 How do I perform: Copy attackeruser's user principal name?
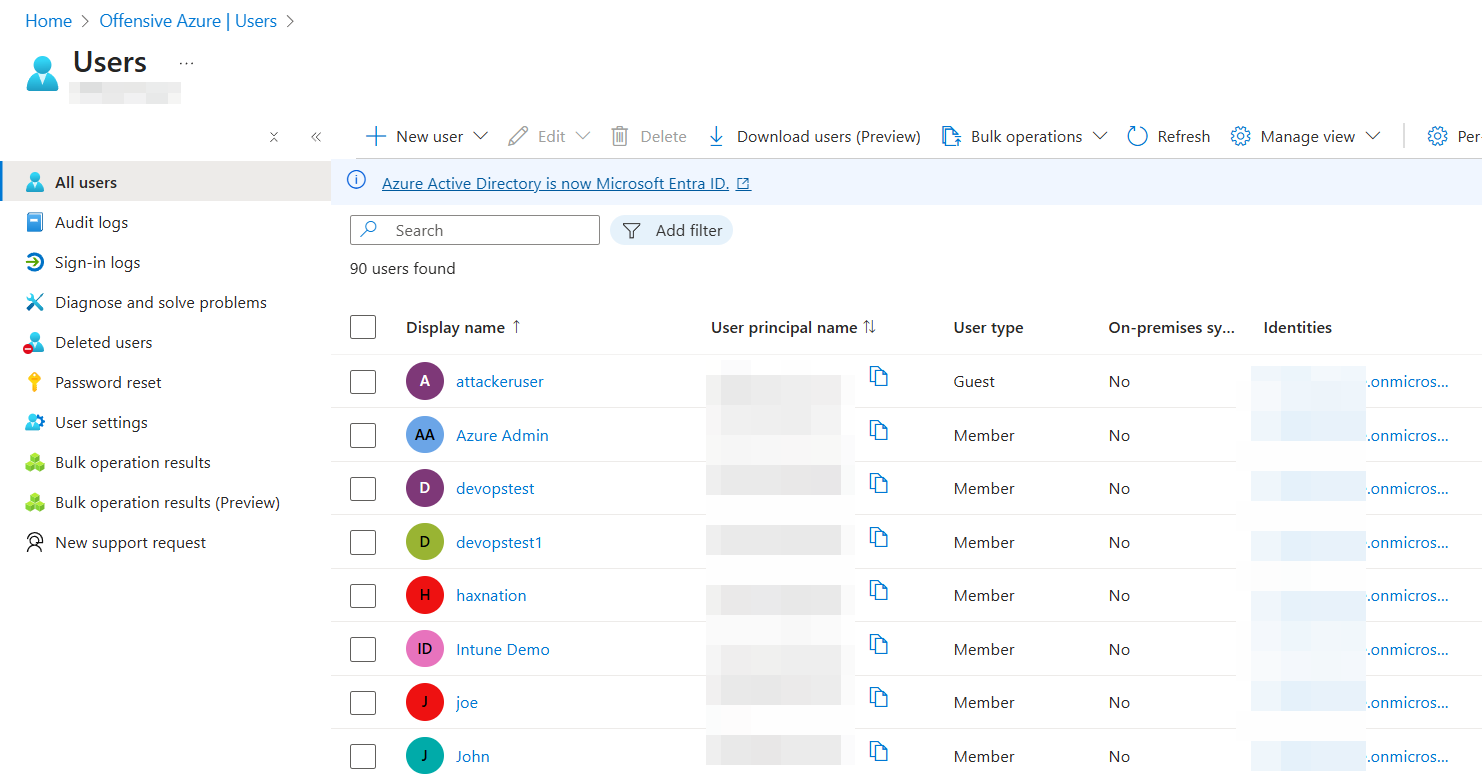tap(879, 376)
